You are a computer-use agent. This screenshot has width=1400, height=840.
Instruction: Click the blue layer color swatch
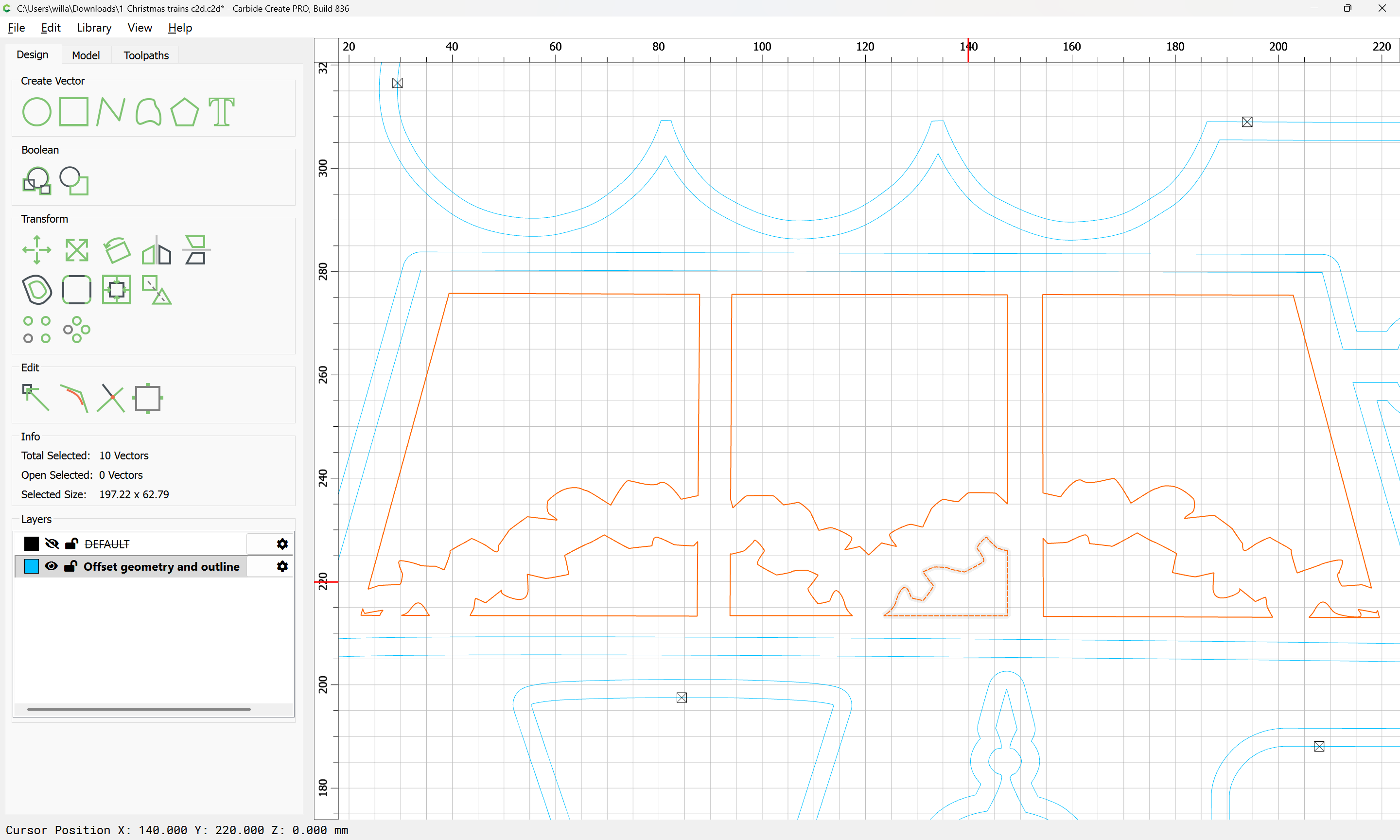[32, 566]
